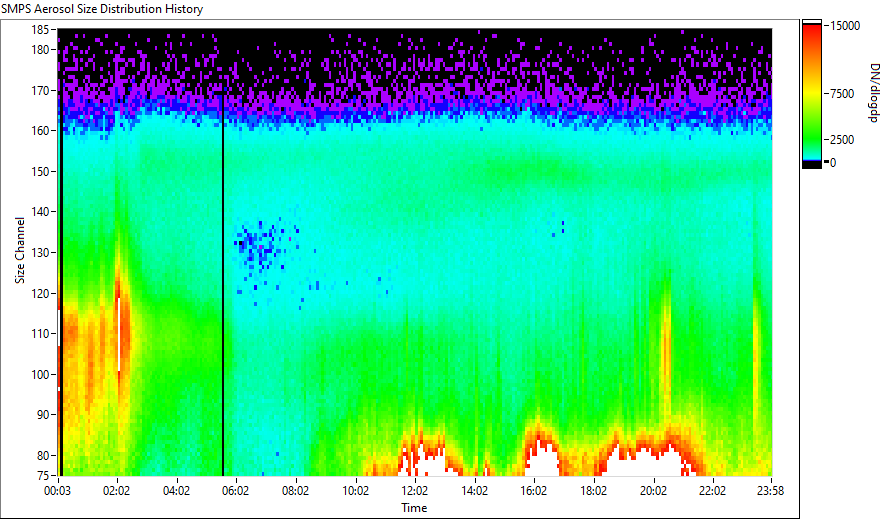Click the 04:02 time axis label

point(176,491)
